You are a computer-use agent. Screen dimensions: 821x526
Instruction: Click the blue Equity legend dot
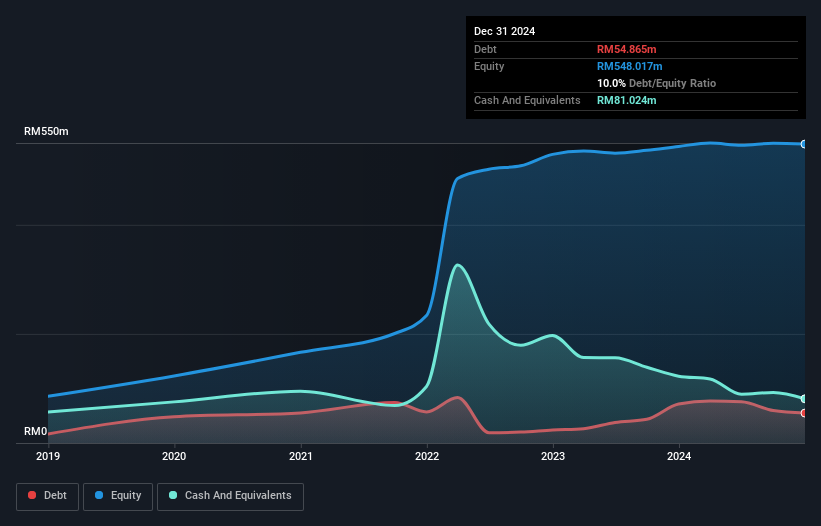click(99, 495)
